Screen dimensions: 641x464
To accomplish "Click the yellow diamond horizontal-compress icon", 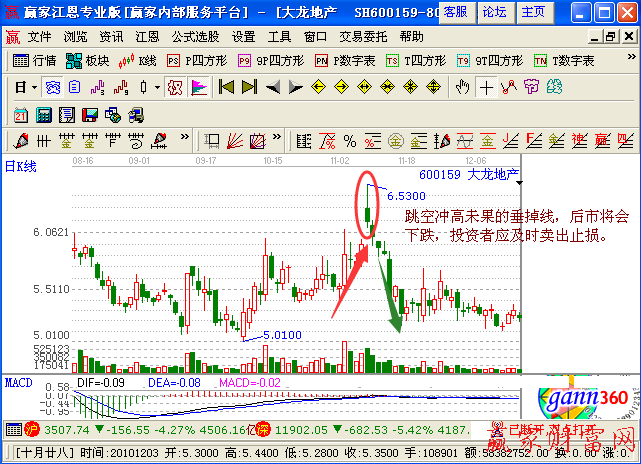I will click(387, 87).
